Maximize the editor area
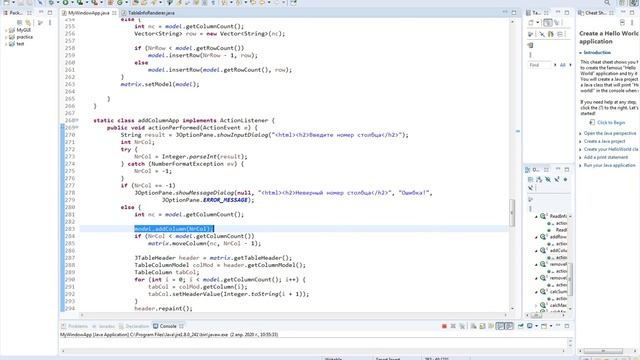 click(x=514, y=13)
